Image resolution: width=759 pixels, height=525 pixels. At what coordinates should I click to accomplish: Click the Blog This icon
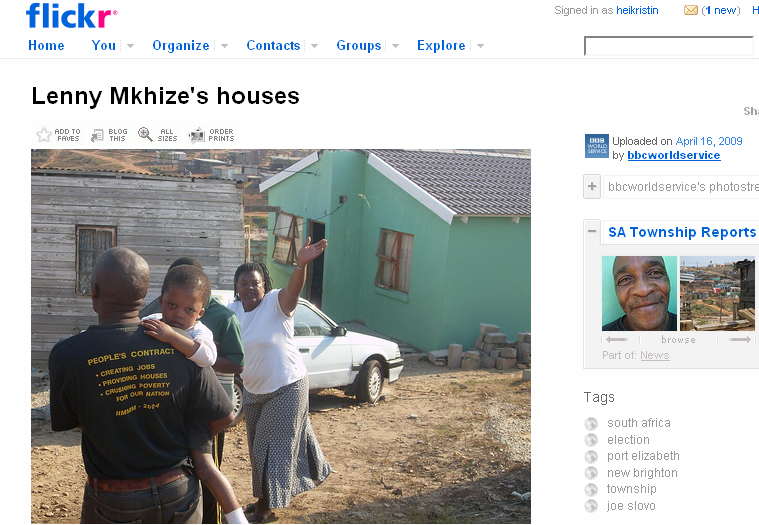(97, 135)
